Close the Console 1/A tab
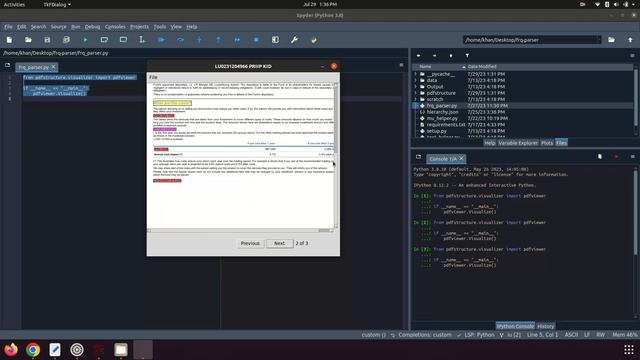Viewport: 640px width, 360px height. [461, 158]
